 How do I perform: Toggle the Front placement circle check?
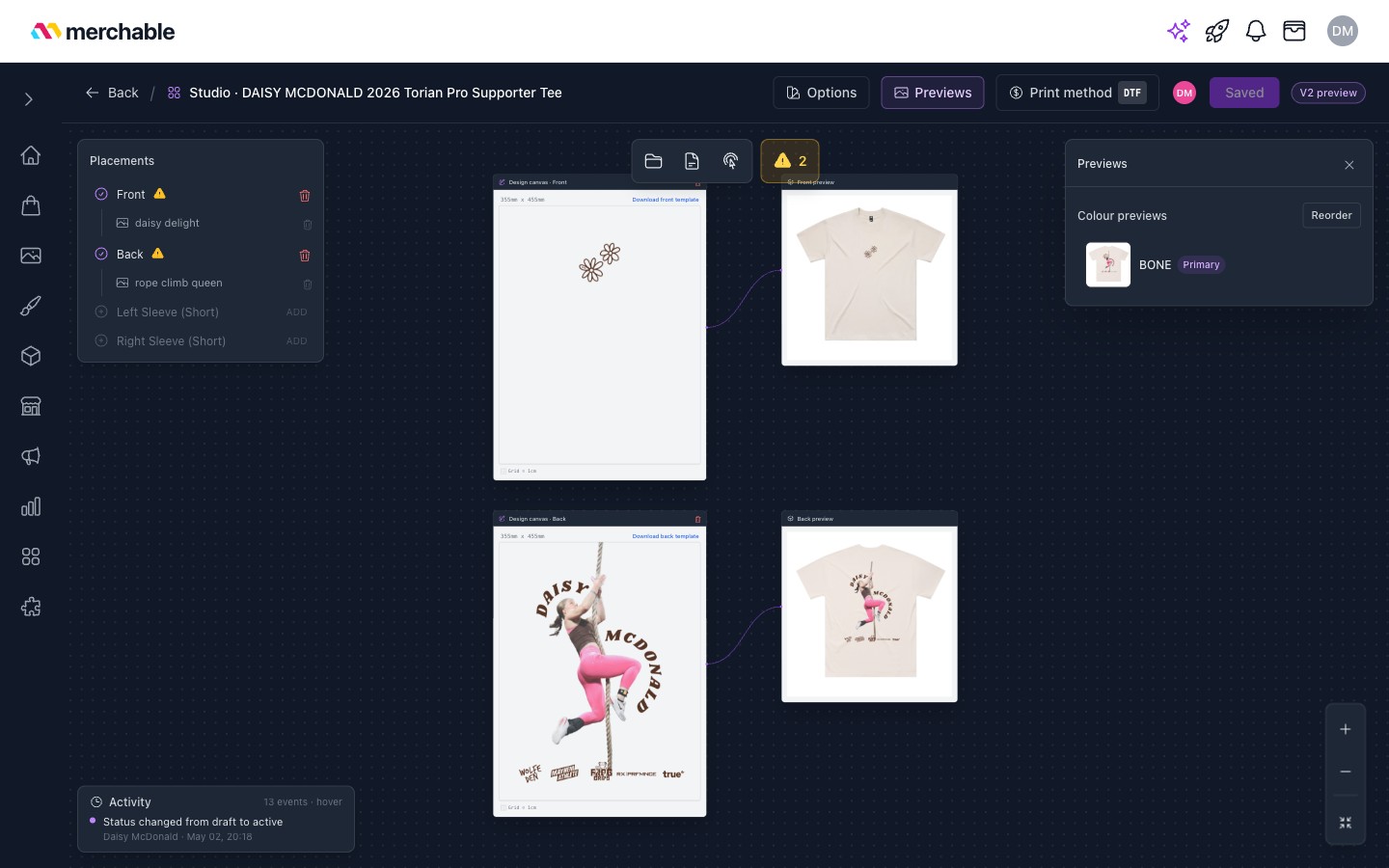101,194
